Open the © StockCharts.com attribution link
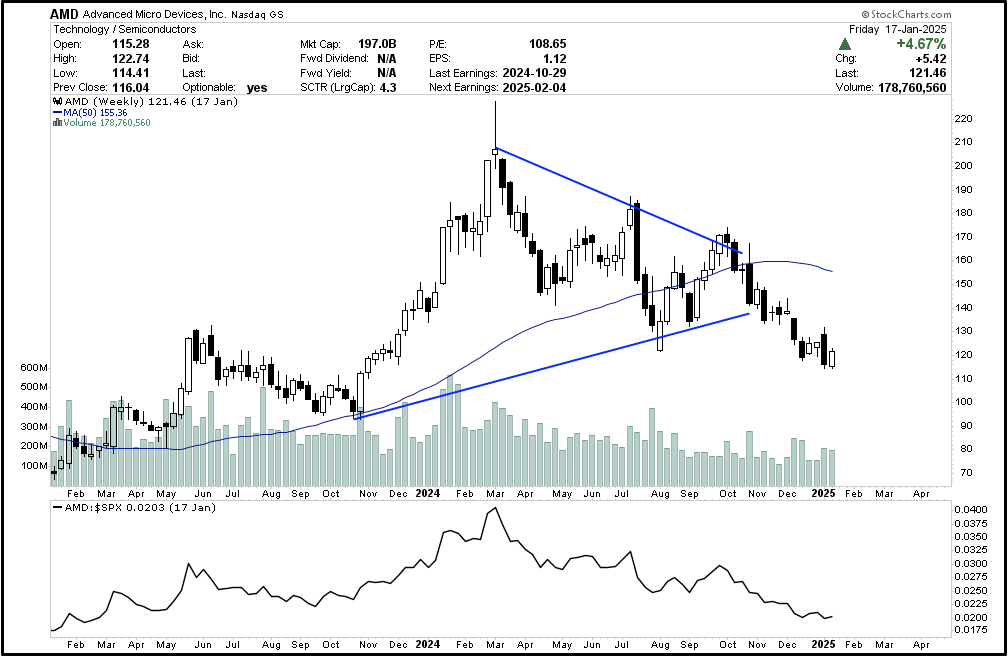Viewport: 1008px width, 656px height. pyautogui.click(x=906, y=14)
